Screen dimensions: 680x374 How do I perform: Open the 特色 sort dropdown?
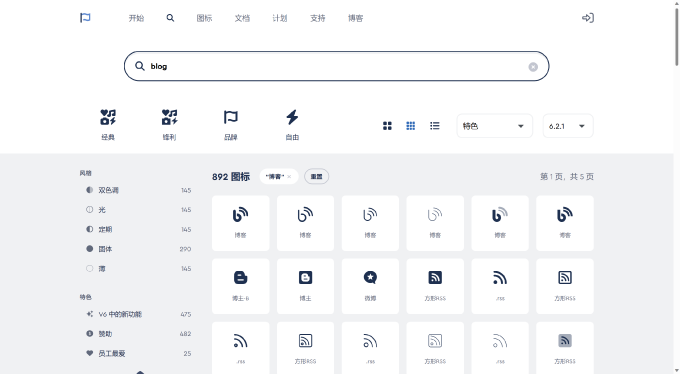(494, 126)
